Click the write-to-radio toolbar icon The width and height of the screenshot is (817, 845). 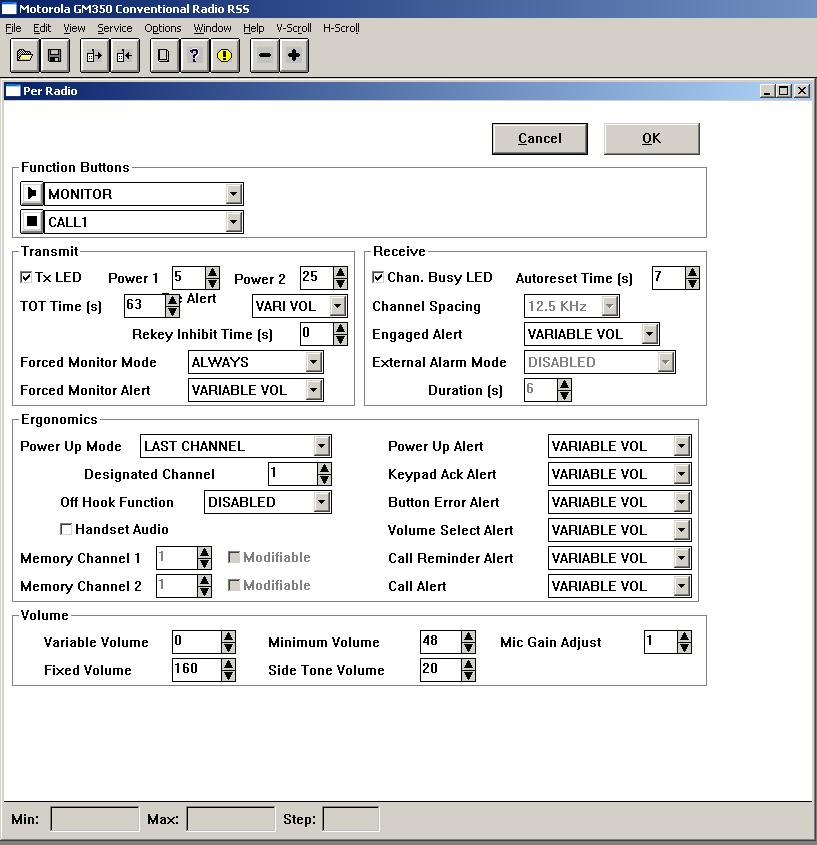tap(124, 56)
